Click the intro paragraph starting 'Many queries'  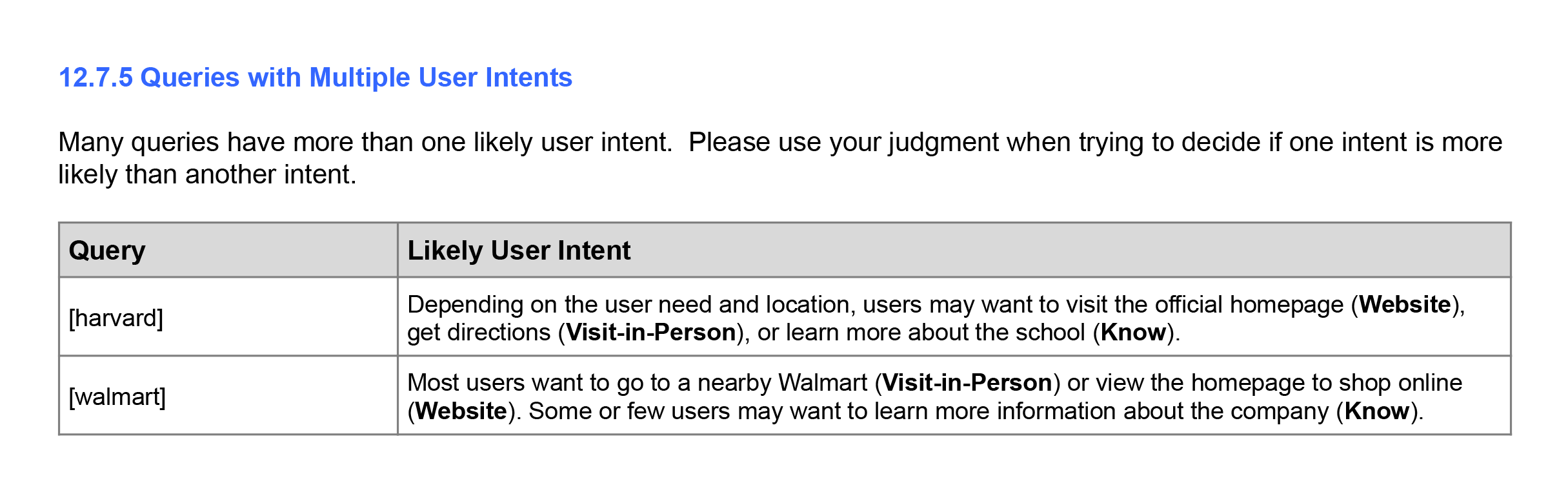(780, 158)
